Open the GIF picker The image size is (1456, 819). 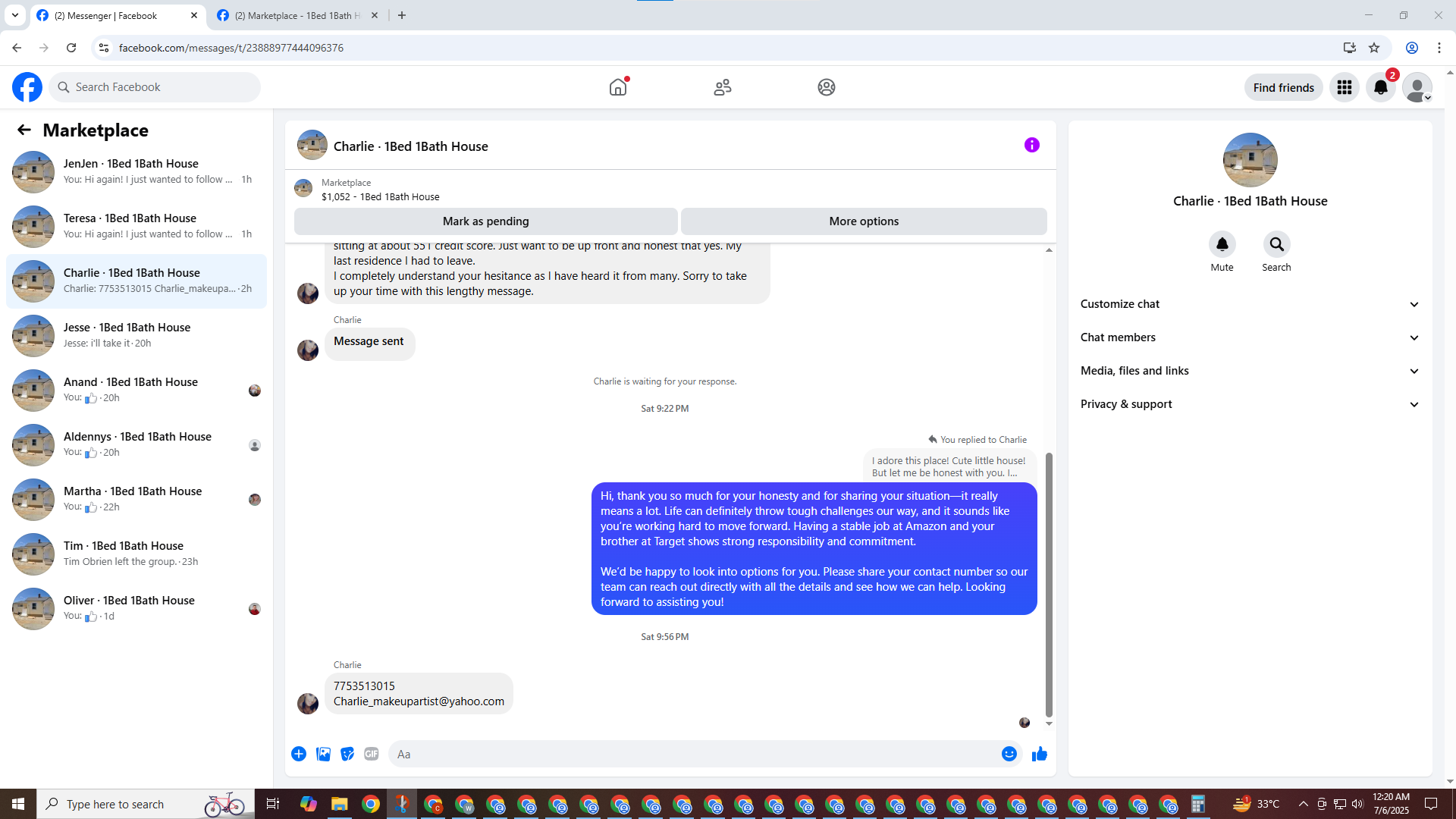(x=371, y=754)
